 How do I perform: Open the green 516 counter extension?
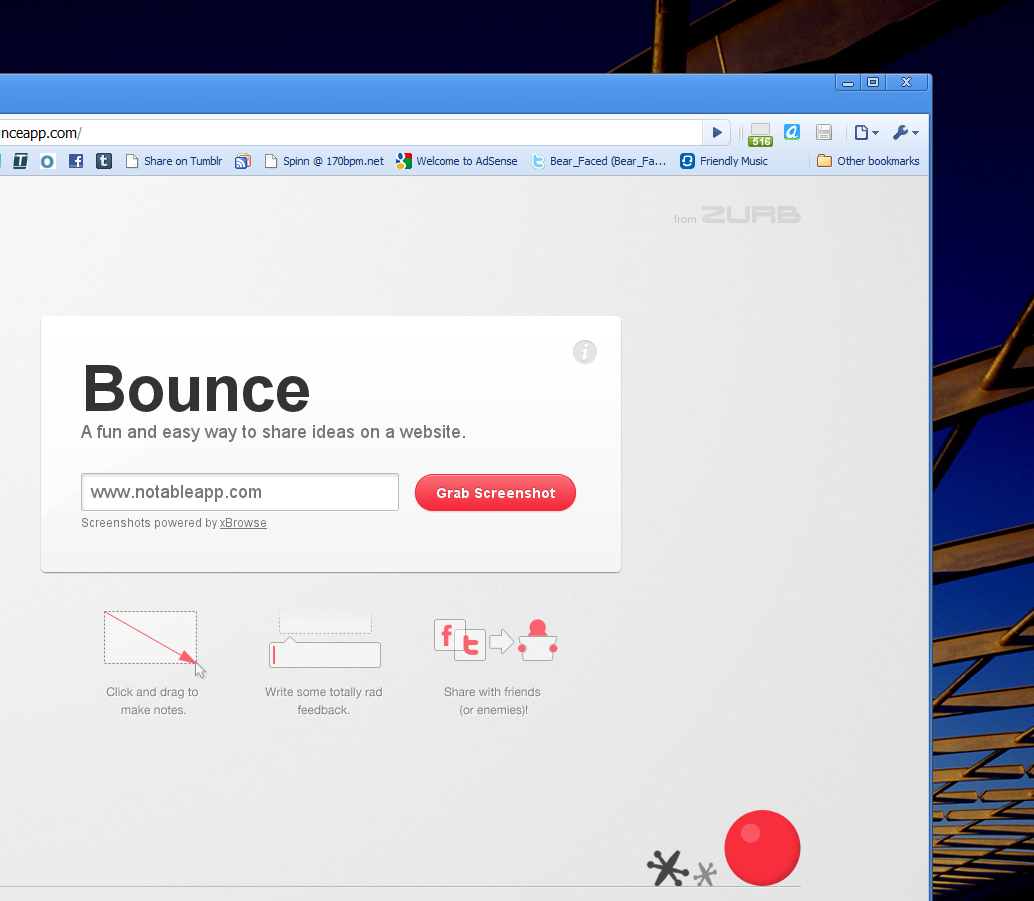click(x=760, y=135)
